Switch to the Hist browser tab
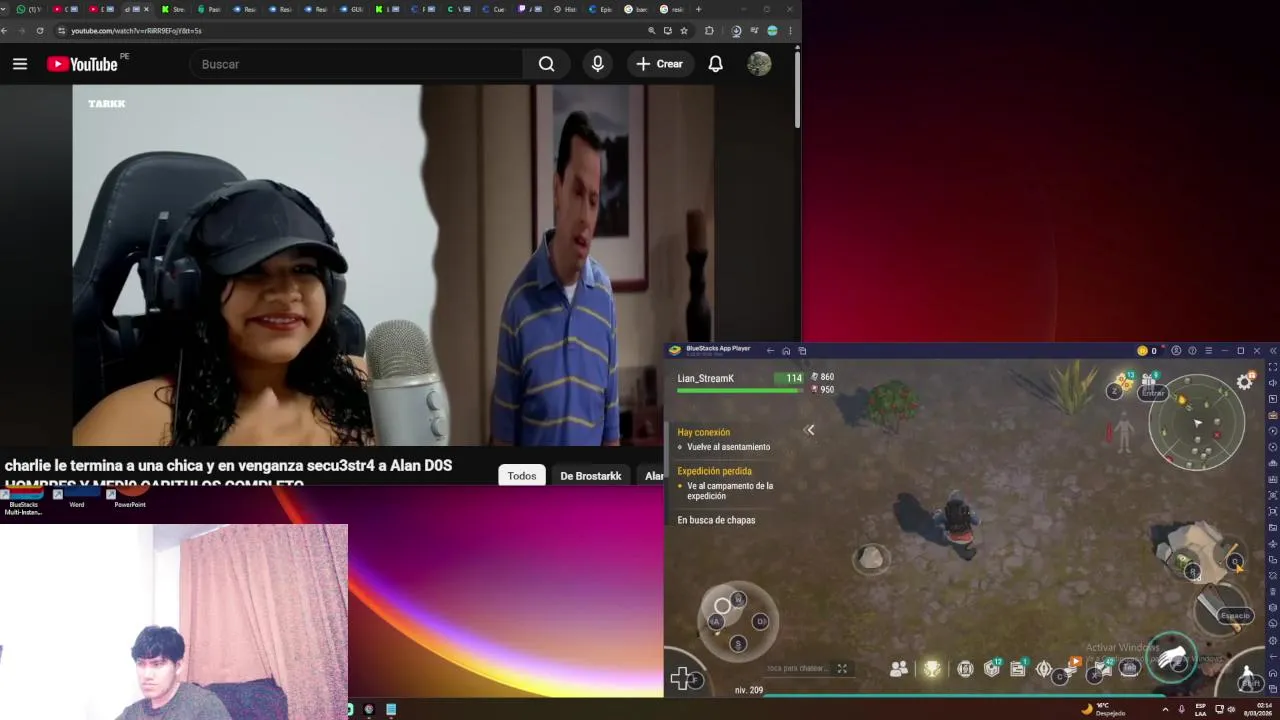 coord(564,9)
